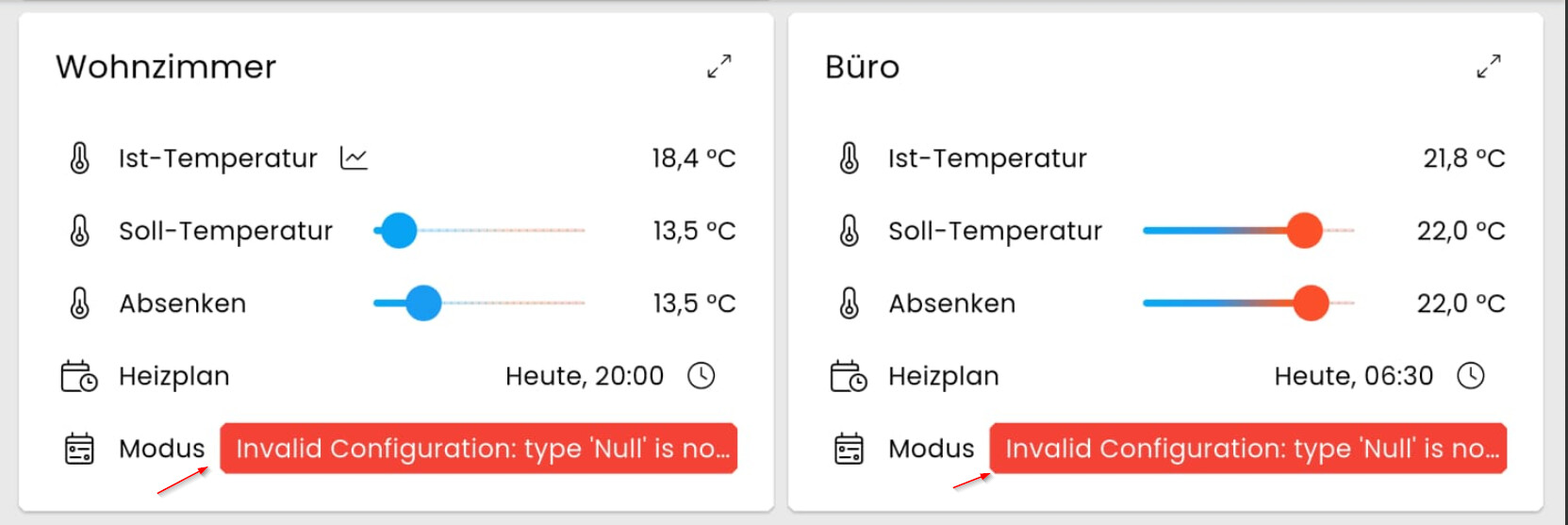Click the Büro Invalid Configuration error badge
This screenshot has width=1568, height=525.
click(x=1247, y=449)
